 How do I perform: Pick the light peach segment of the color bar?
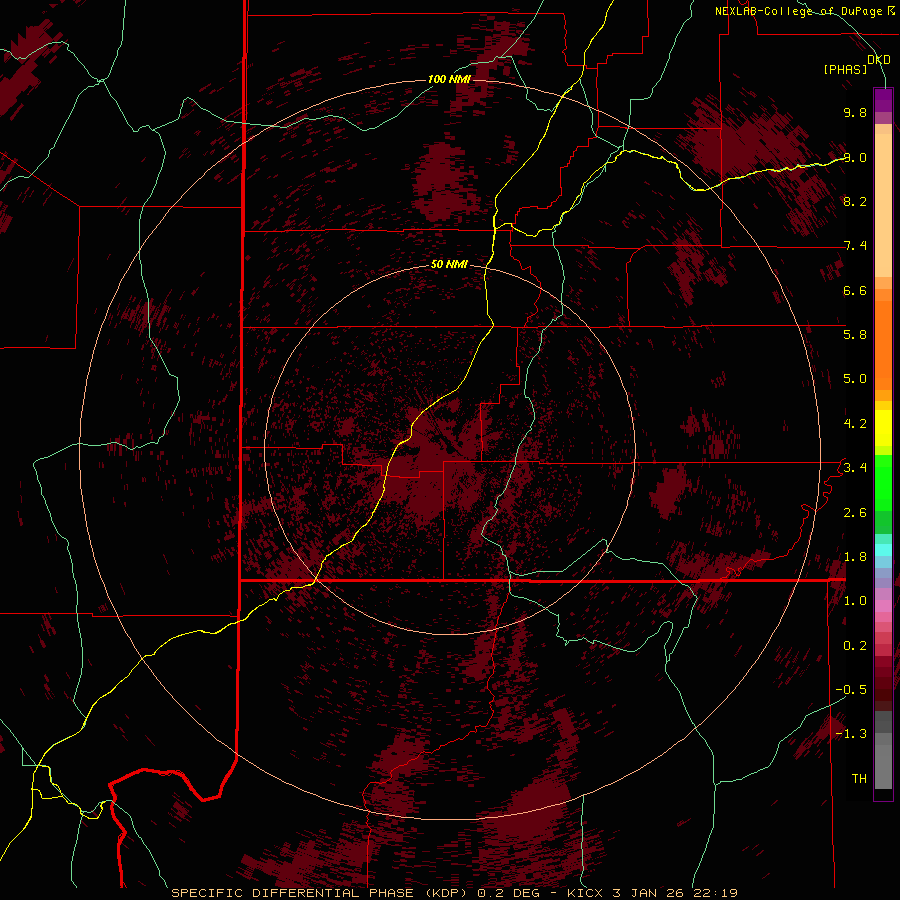click(x=883, y=205)
